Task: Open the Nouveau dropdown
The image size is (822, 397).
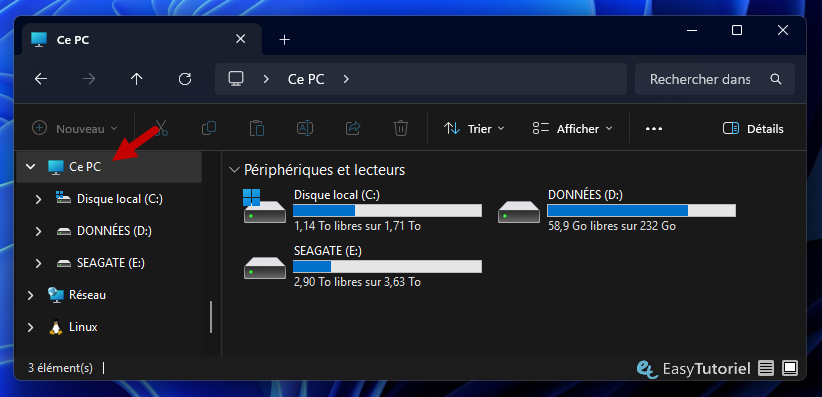Action: coord(75,128)
